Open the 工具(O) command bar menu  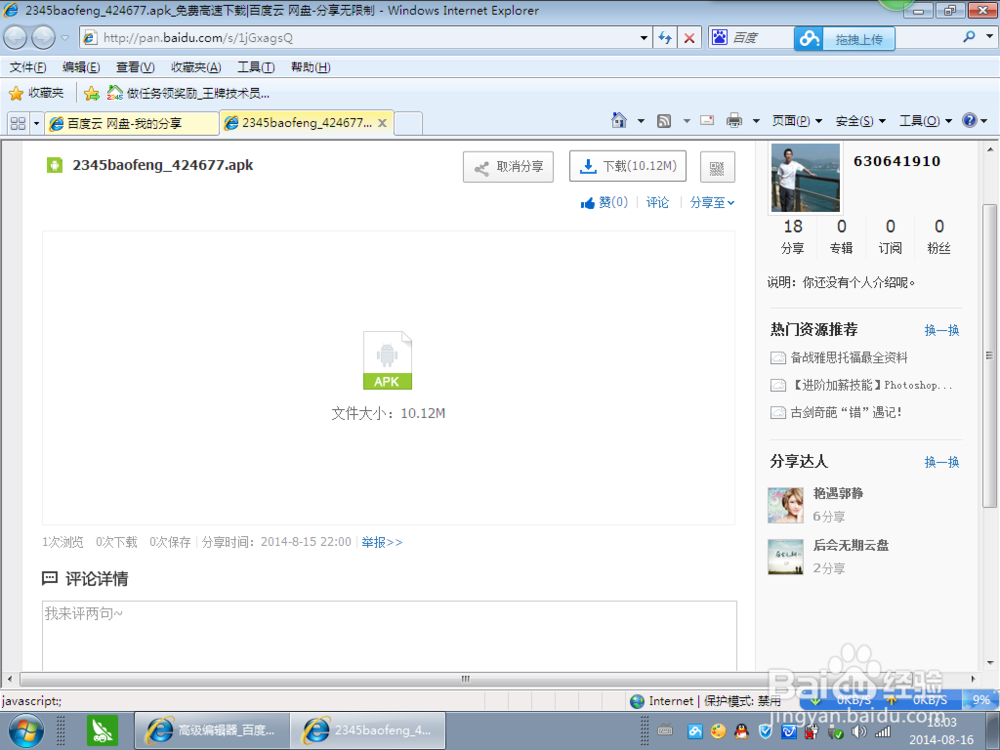[925, 121]
